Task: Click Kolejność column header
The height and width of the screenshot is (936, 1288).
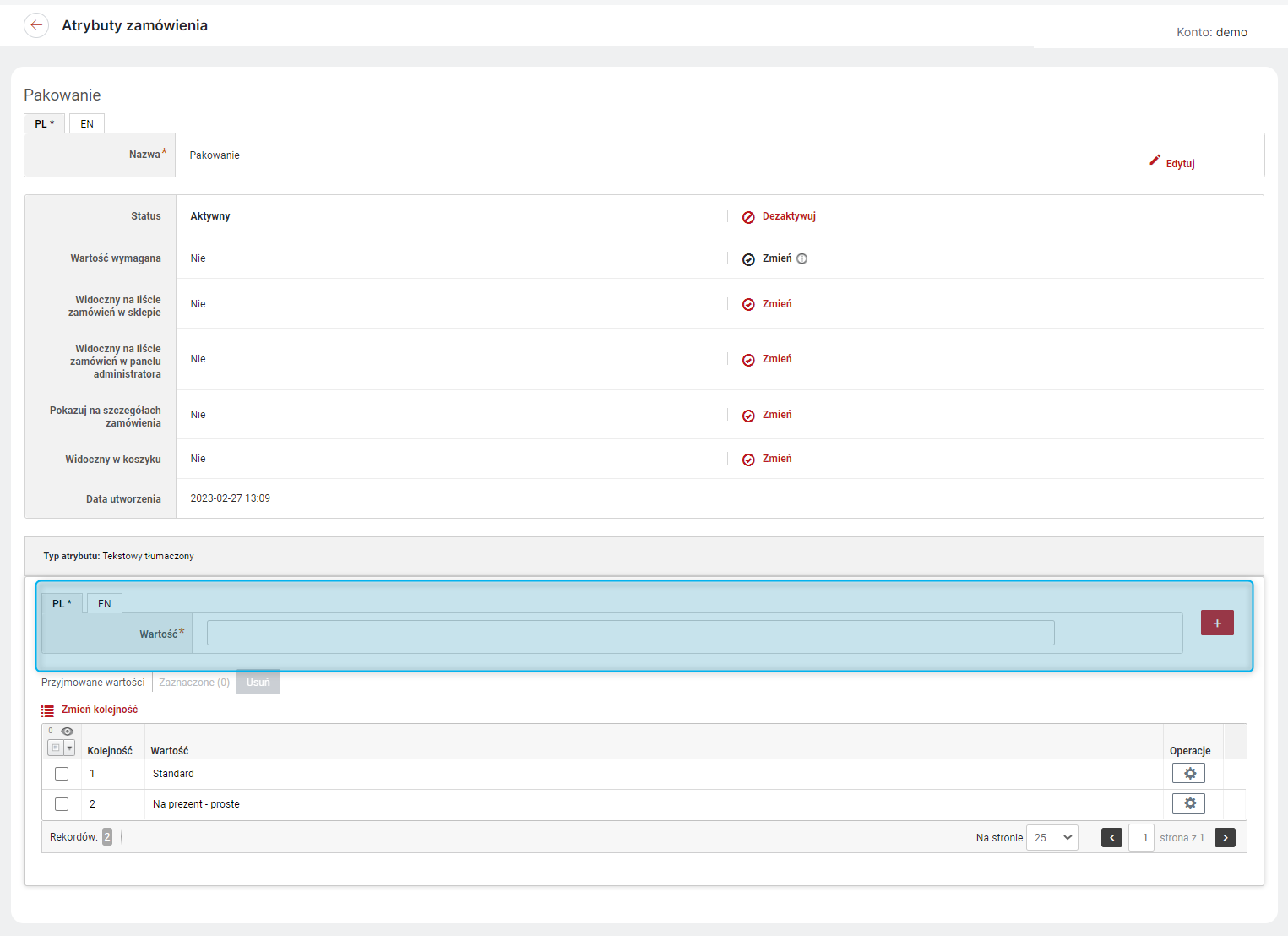Action: pyautogui.click(x=110, y=751)
